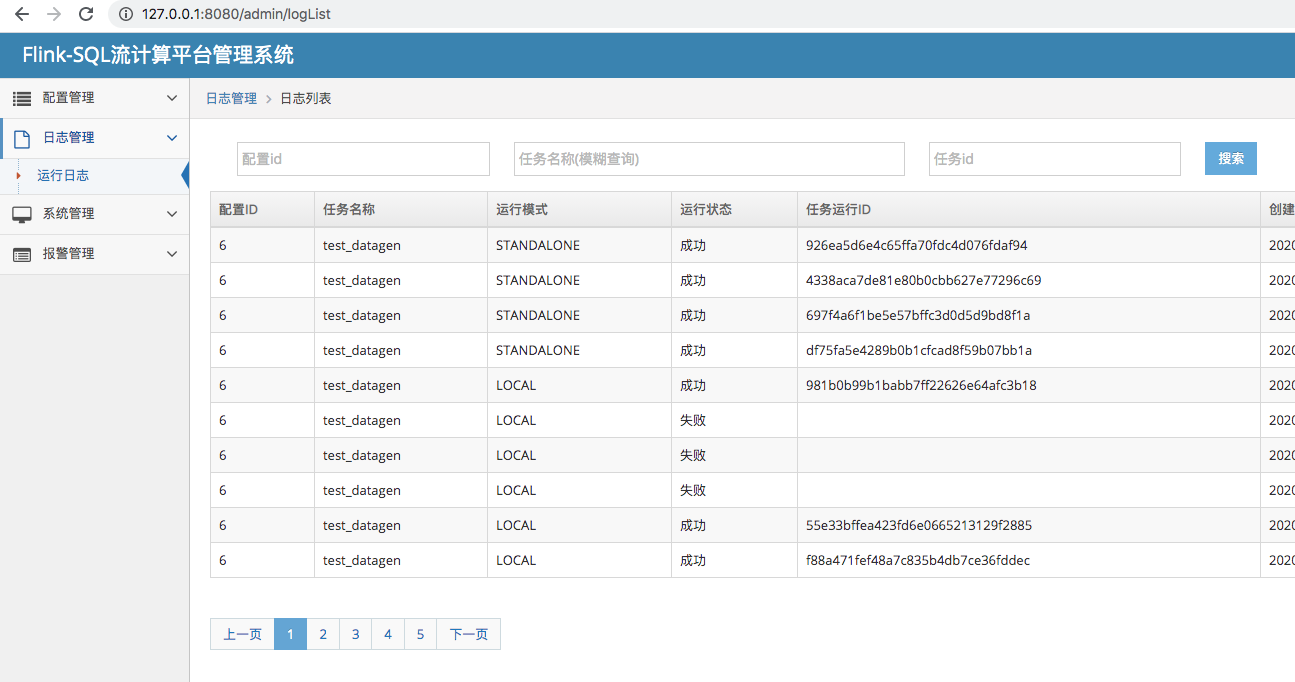Click the 配置id input field
Screen dimensions: 1295x682
tap(363, 158)
